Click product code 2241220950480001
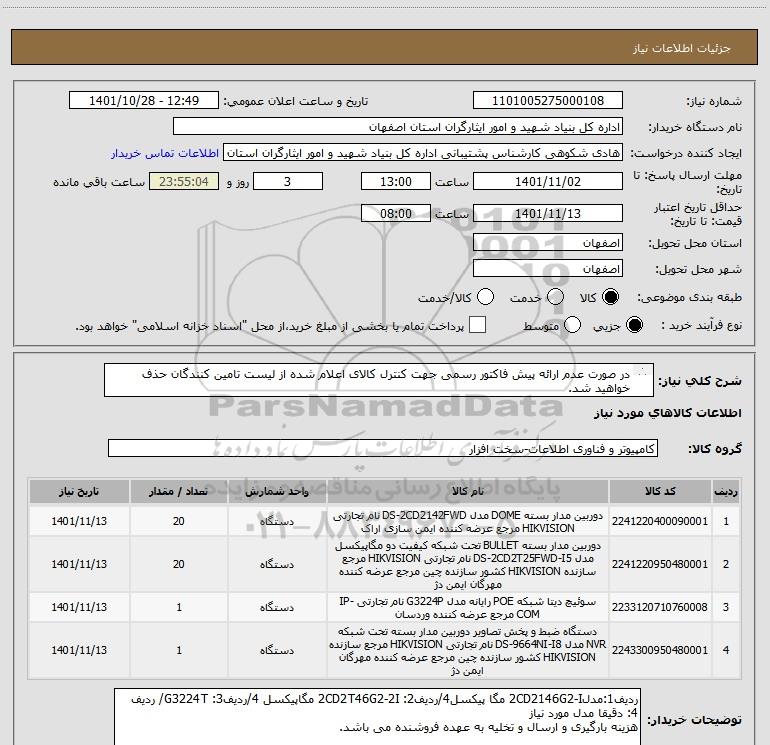 click(x=660, y=564)
